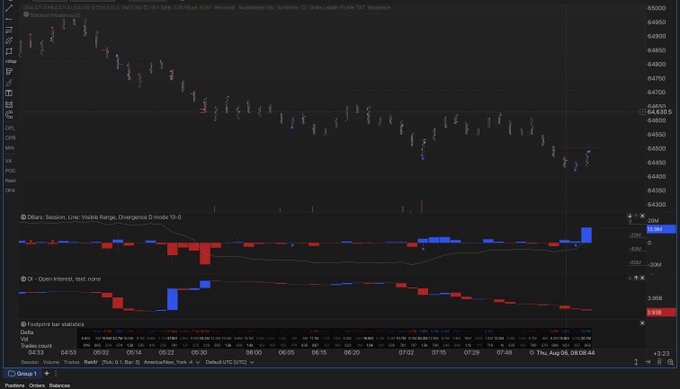Click the Delta row label
The width and height of the screenshot is (680, 389).
(27, 332)
